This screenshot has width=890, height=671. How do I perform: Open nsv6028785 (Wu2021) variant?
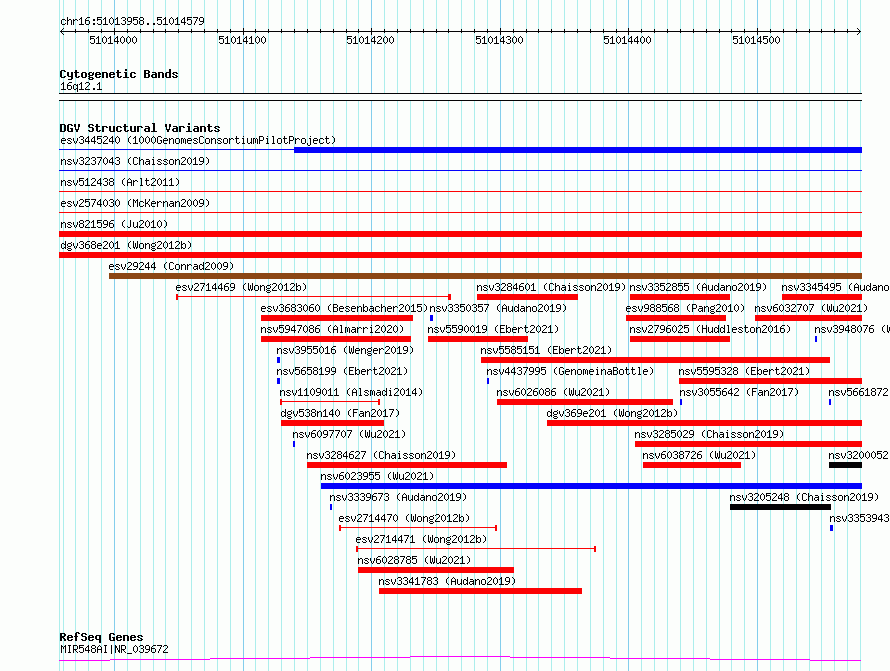coord(414,560)
